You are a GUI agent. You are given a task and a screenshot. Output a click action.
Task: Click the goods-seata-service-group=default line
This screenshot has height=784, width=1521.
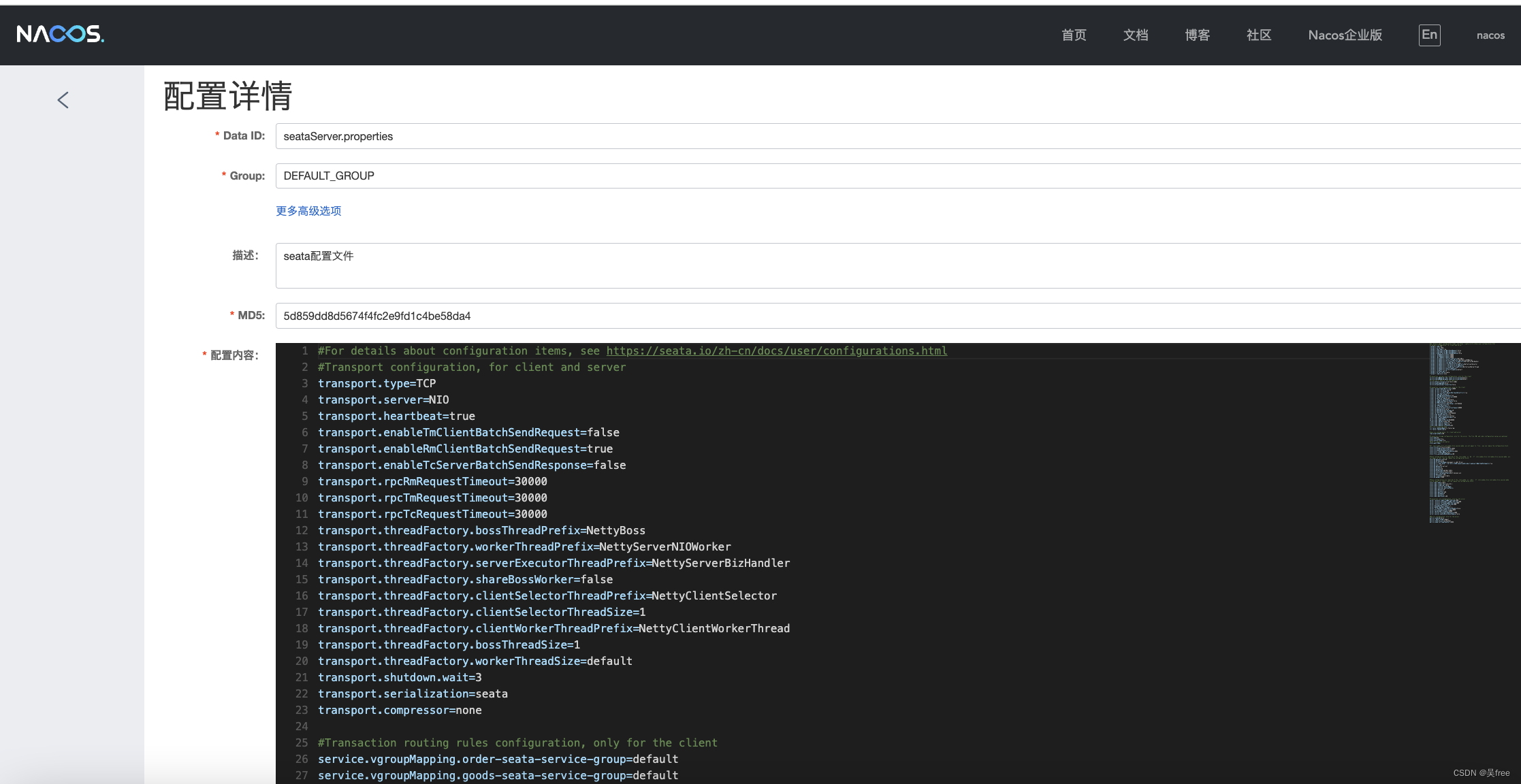coord(498,776)
